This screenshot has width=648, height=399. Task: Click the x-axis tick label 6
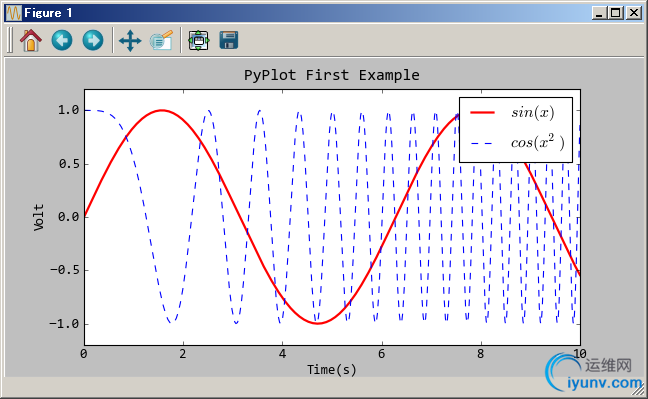coord(381,354)
